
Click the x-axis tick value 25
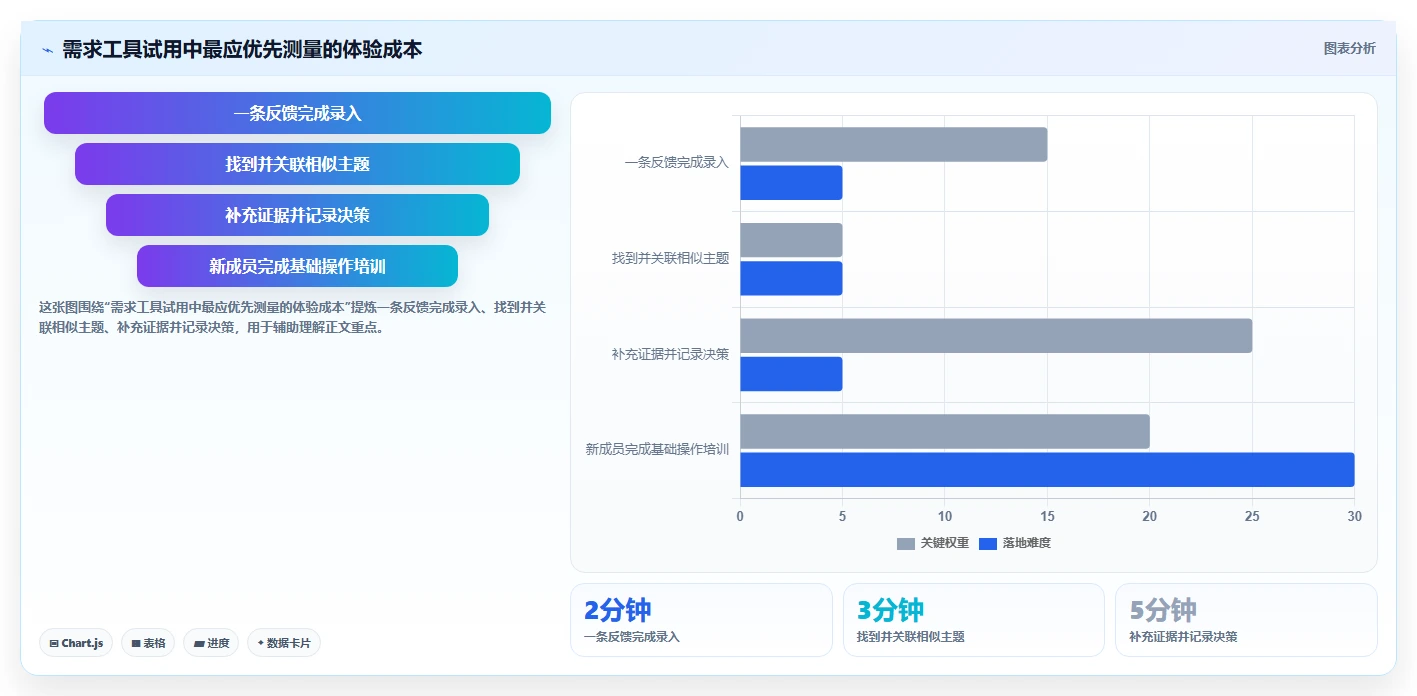(1252, 516)
